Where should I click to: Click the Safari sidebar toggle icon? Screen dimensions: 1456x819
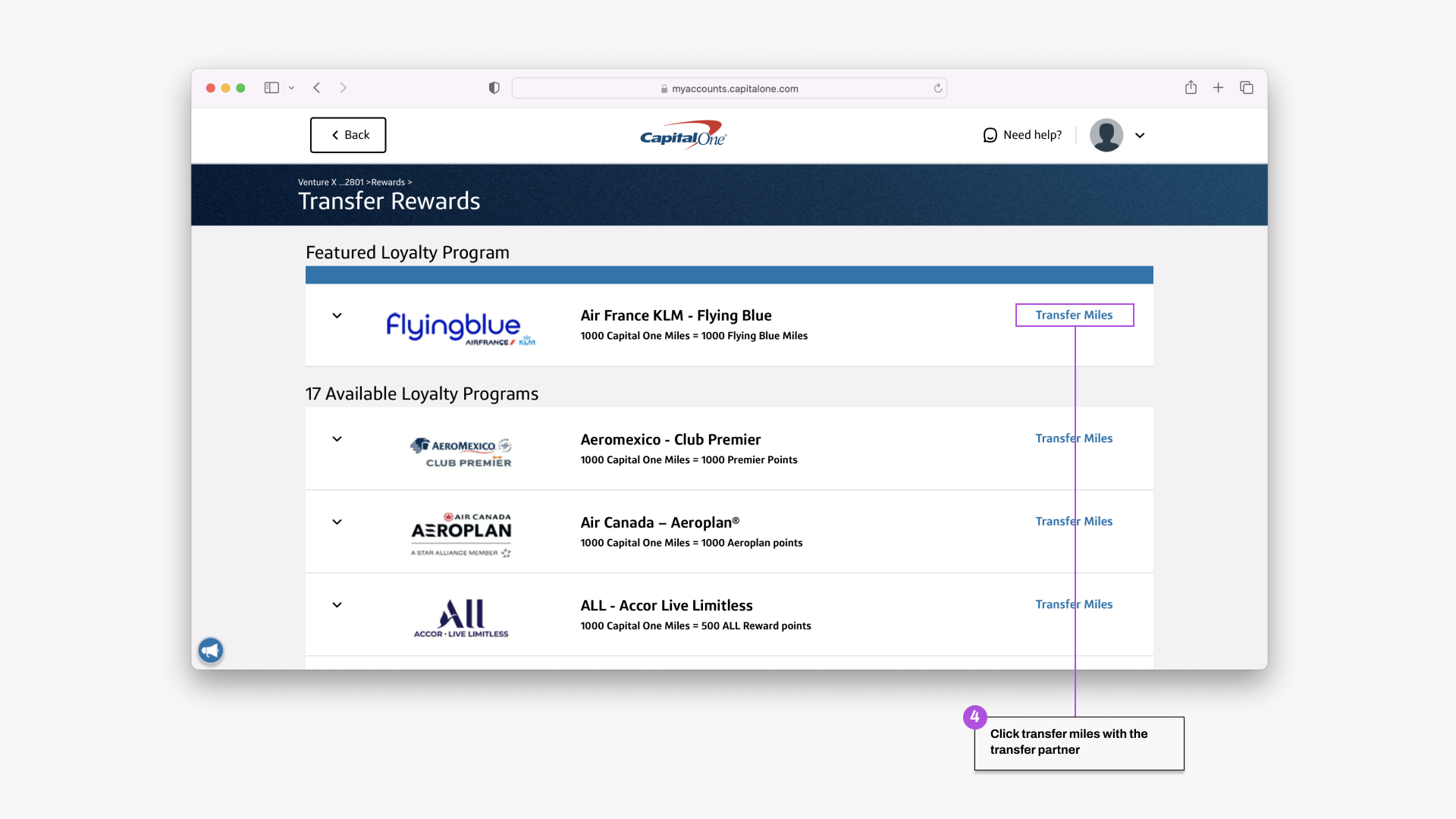tap(271, 88)
